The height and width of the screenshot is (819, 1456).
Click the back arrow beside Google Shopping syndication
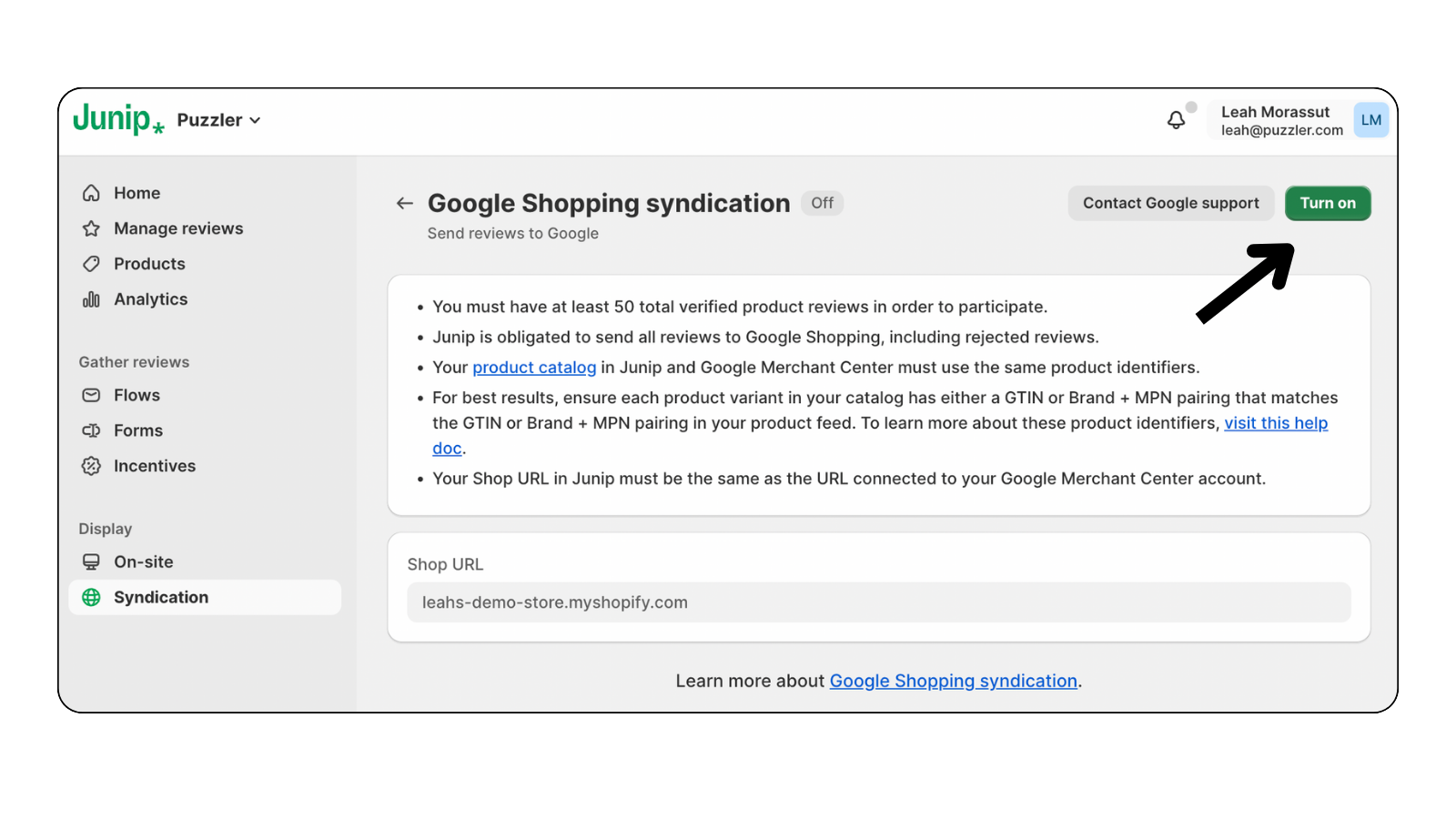405,203
